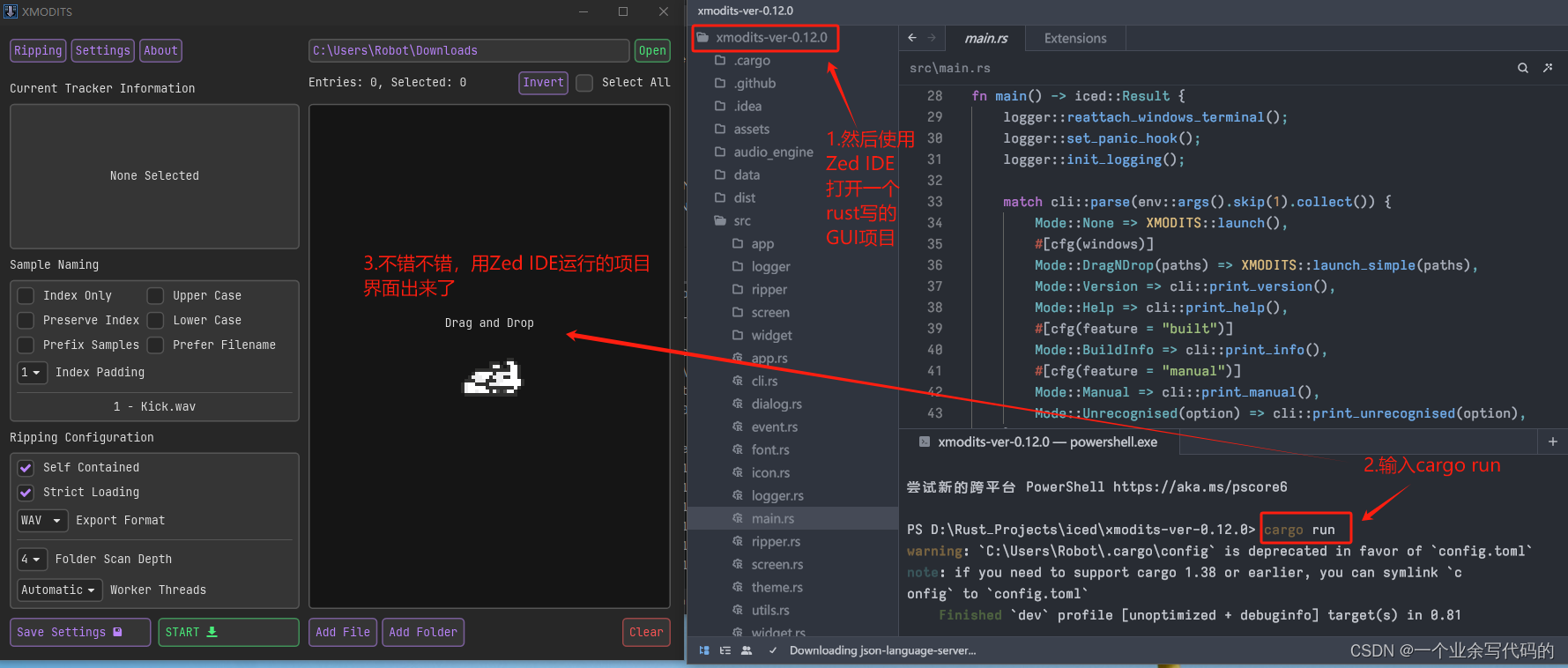Click the buffer search magnifier icon in Zed
This screenshot has height=668, width=1568.
coord(1523,68)
